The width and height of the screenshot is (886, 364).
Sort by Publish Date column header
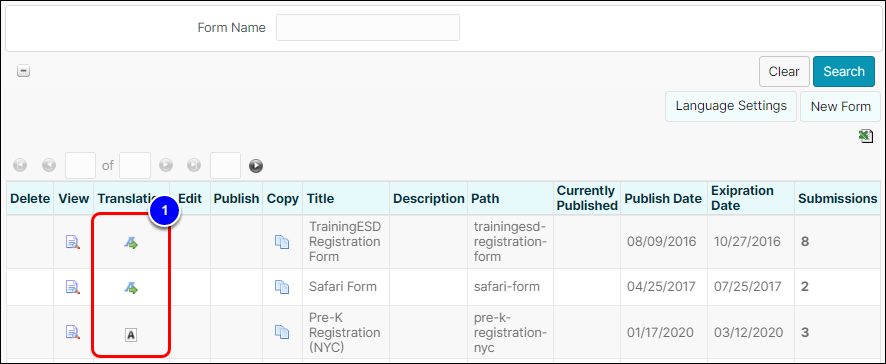click(x=663, y=198)
